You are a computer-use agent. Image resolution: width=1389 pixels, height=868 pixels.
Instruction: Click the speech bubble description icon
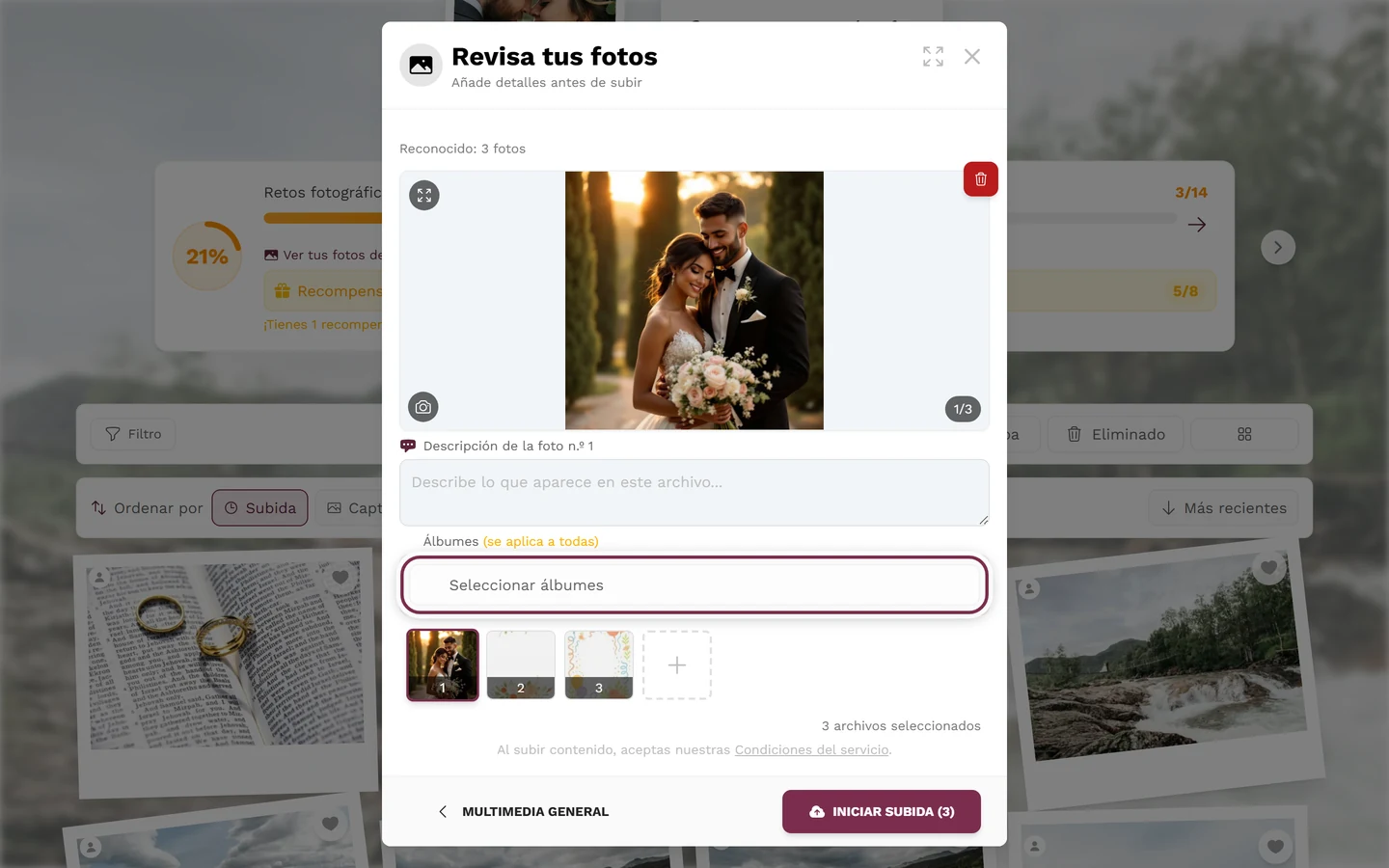408,446
